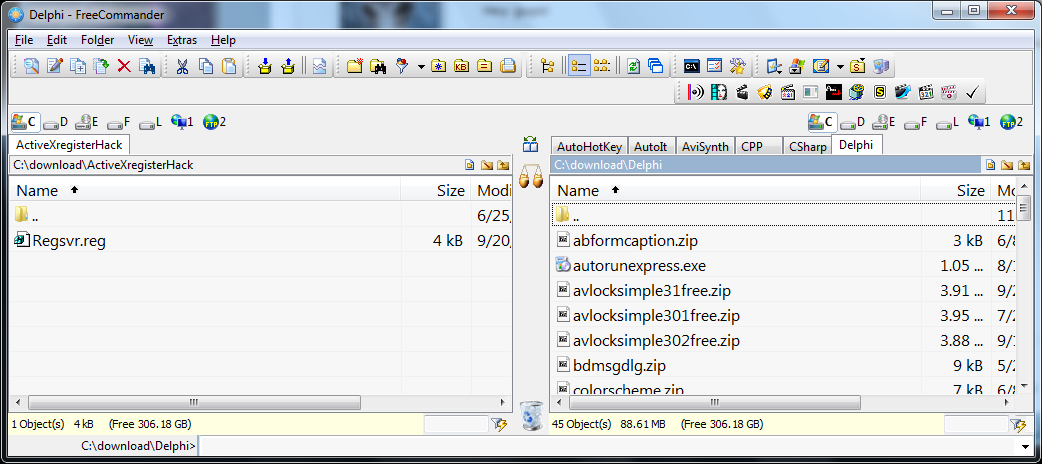Switch to the CSharp tab
1042x464 pixels.
click(807, 146)
